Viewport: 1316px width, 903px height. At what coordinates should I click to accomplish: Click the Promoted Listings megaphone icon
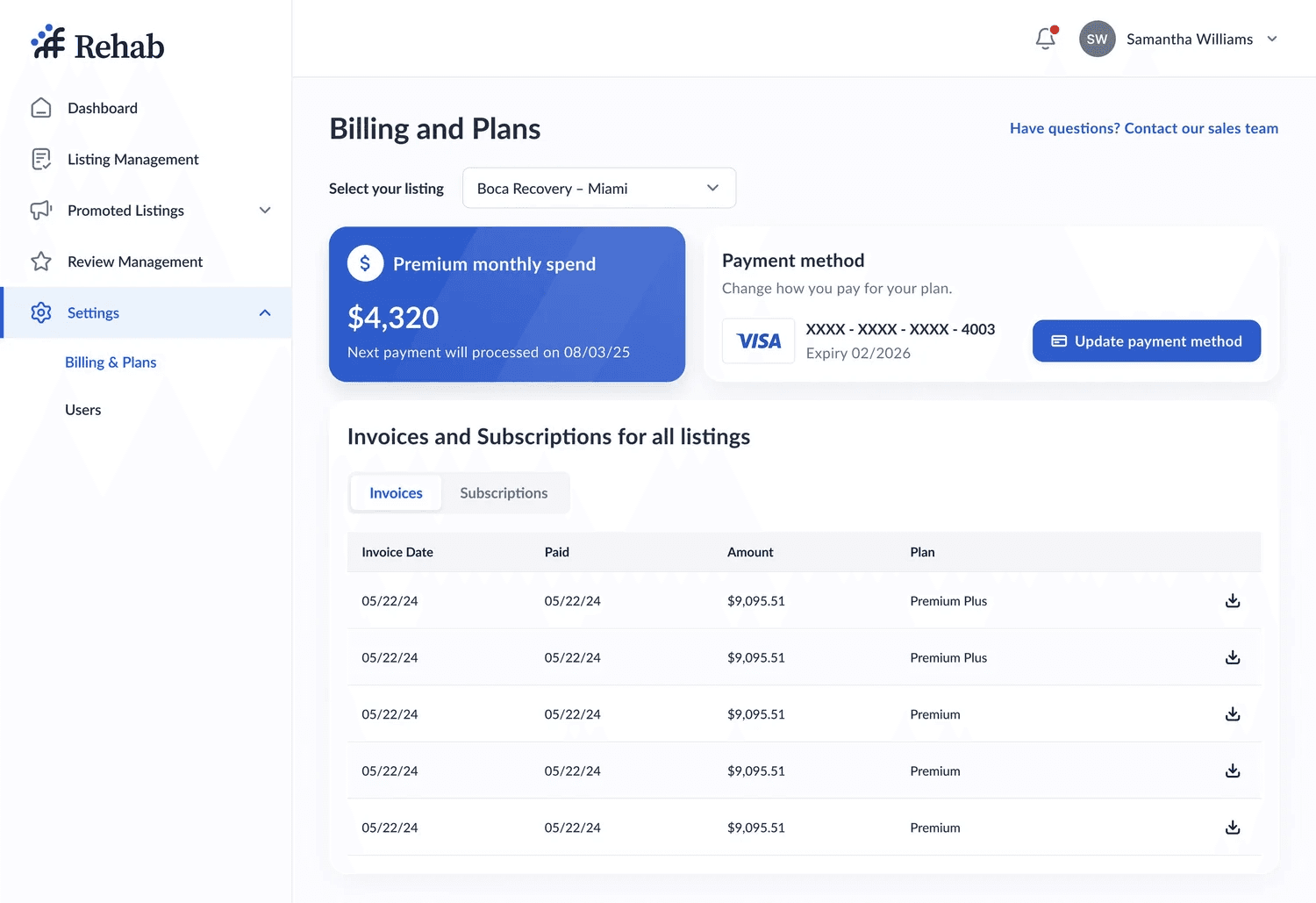pyautogui.click(x=41, y=211)
